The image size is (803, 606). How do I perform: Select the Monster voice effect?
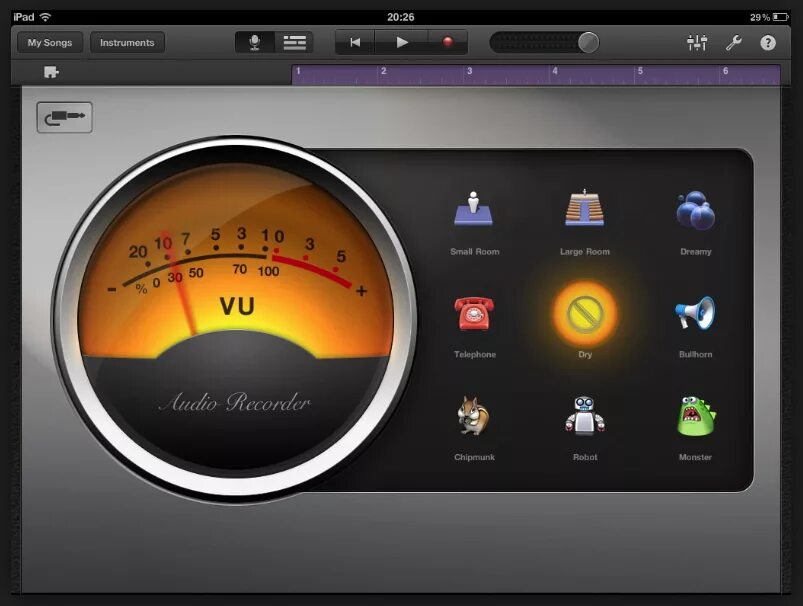point(695,416)
